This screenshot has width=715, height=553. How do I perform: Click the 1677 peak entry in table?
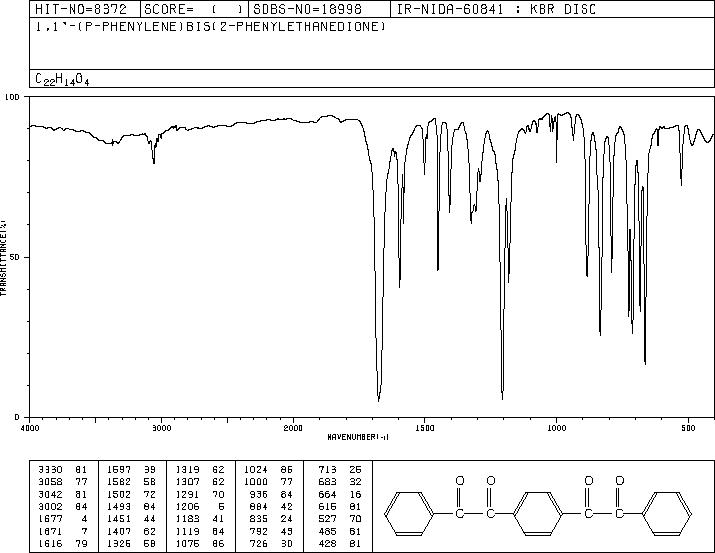(x=62, y=519)
